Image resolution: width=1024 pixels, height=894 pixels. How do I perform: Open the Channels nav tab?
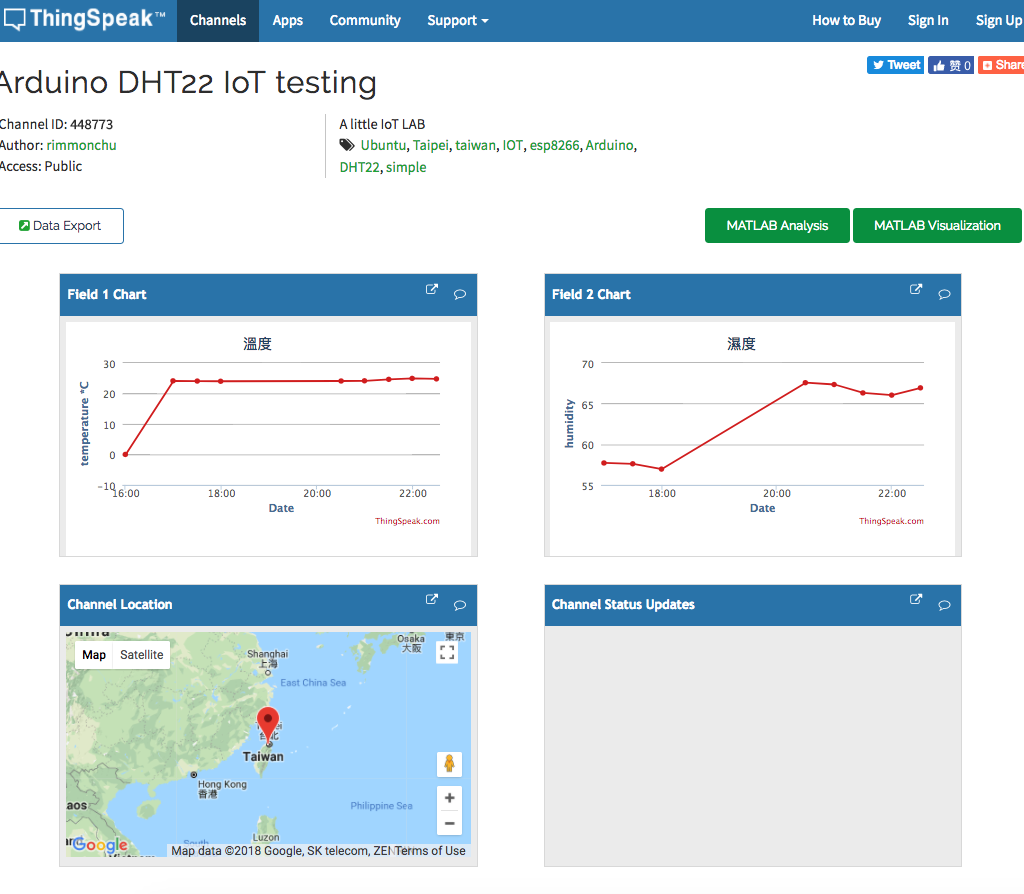pyautogui.click(x=218, y=21)
